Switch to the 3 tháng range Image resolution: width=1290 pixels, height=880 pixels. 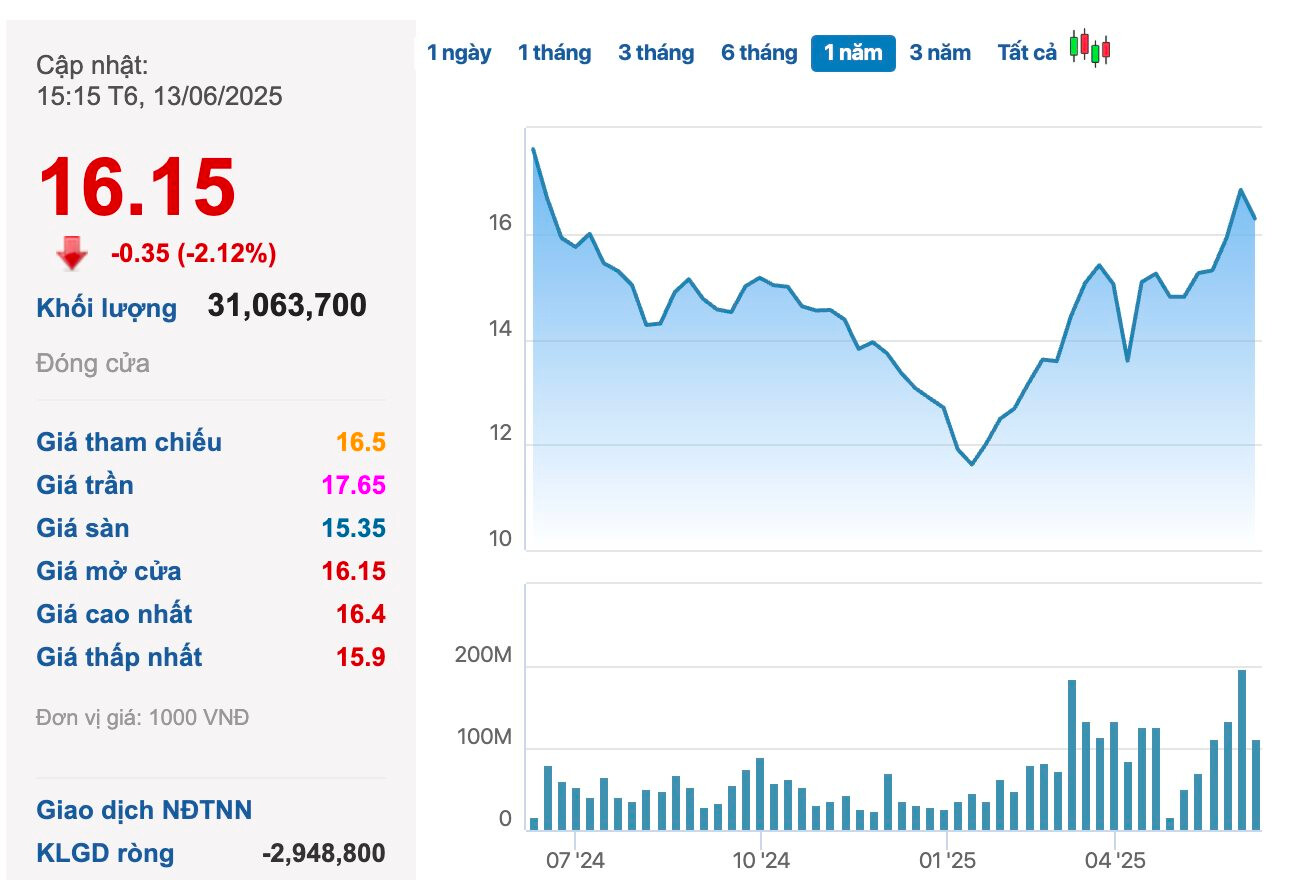(x=656, y=53)
